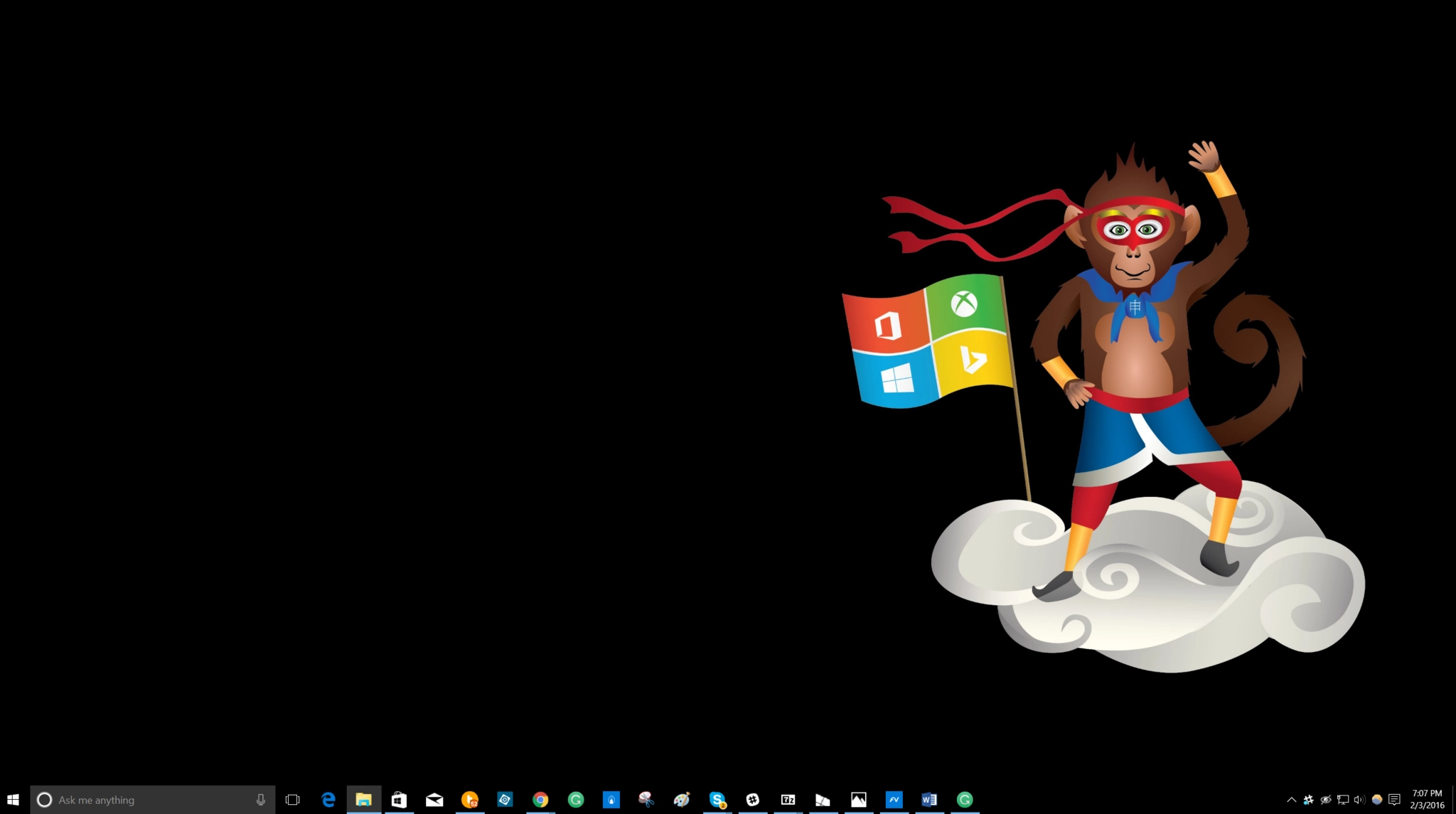Expand the hidden system tray icons
Screen dimensions: 1456x814
1291,800
